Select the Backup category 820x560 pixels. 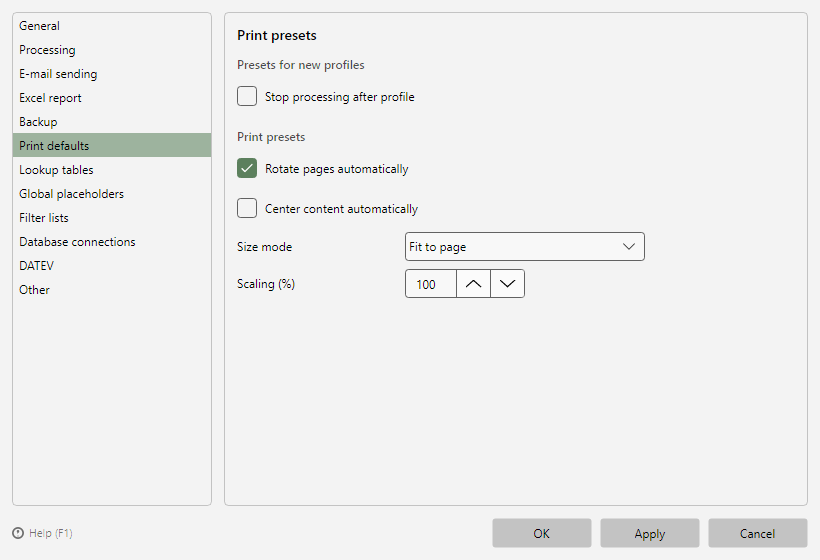pos(111,122)
